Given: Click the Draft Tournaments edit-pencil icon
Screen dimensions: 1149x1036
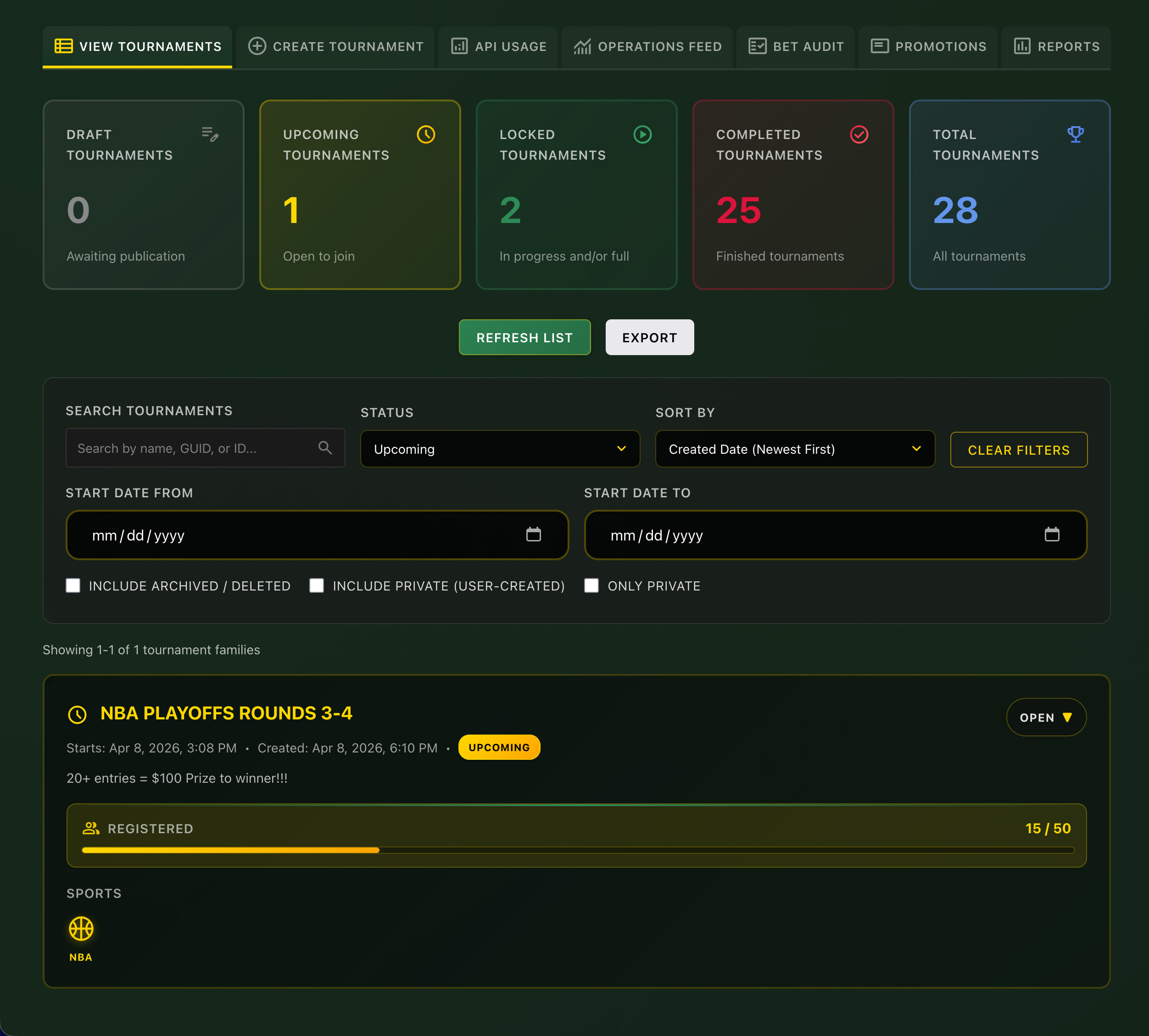Looking at the screenshot, I should [x=210, y=134].
